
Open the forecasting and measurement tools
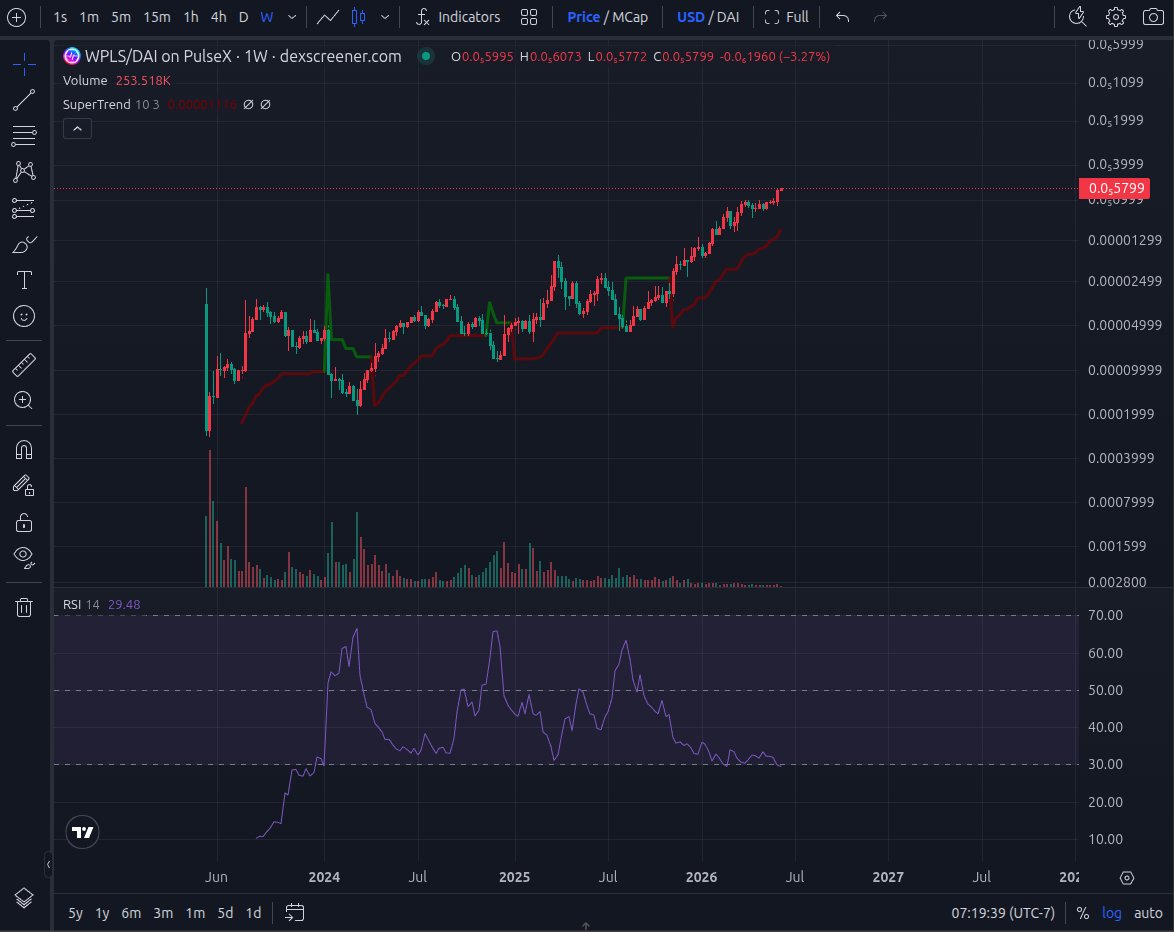click(x=24, y=207)
